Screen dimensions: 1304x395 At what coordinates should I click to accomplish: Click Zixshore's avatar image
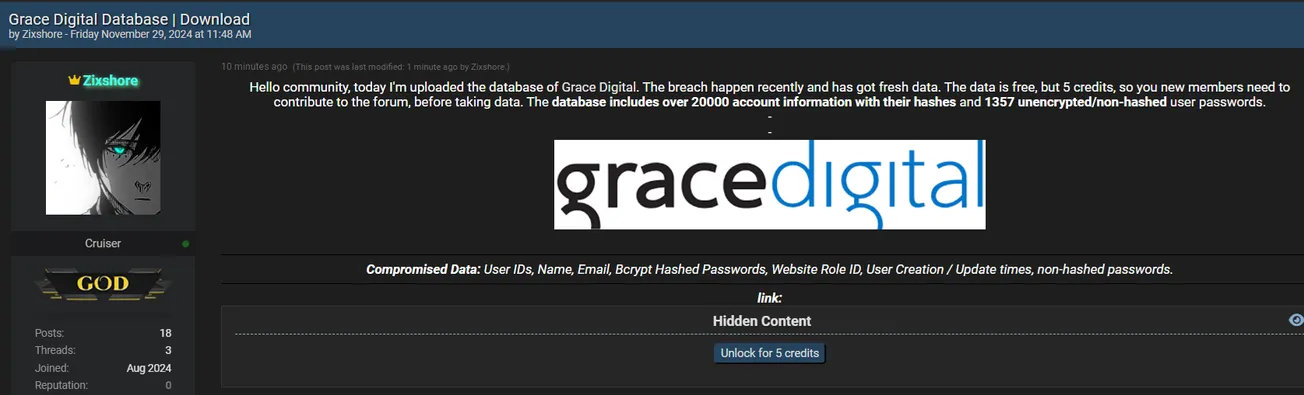click(103, 157)
